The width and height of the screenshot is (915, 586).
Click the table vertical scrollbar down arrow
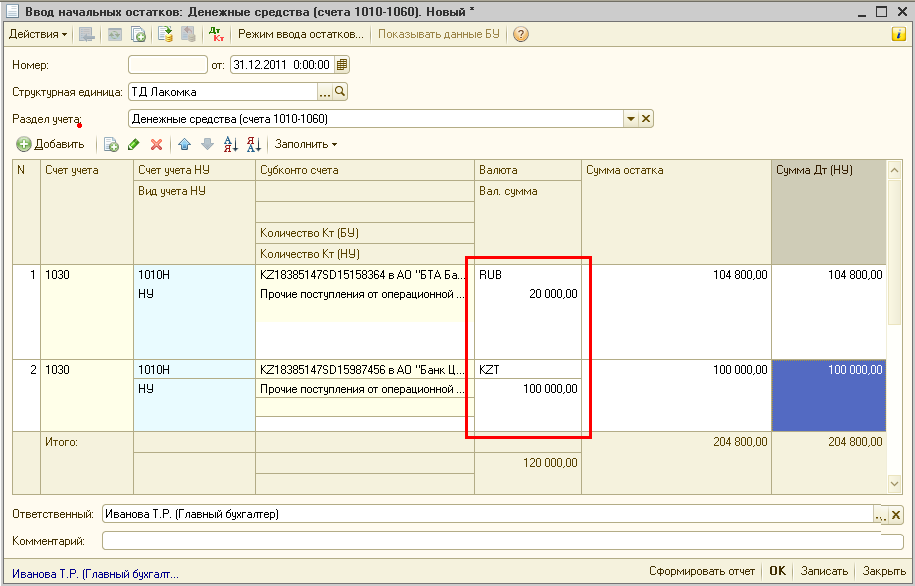pyautogui.click(x=895, y=483)
